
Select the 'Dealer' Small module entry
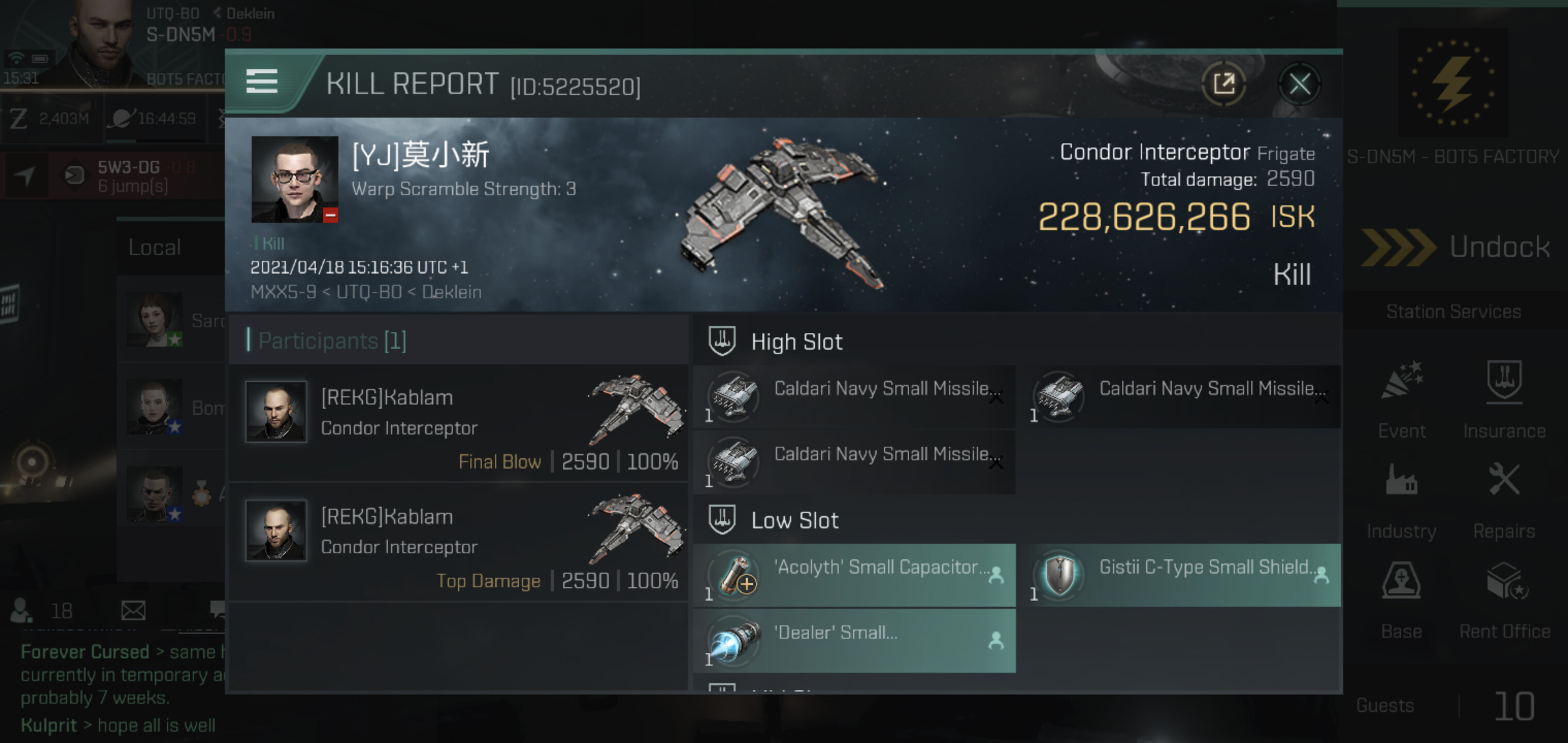click(855, 641)
